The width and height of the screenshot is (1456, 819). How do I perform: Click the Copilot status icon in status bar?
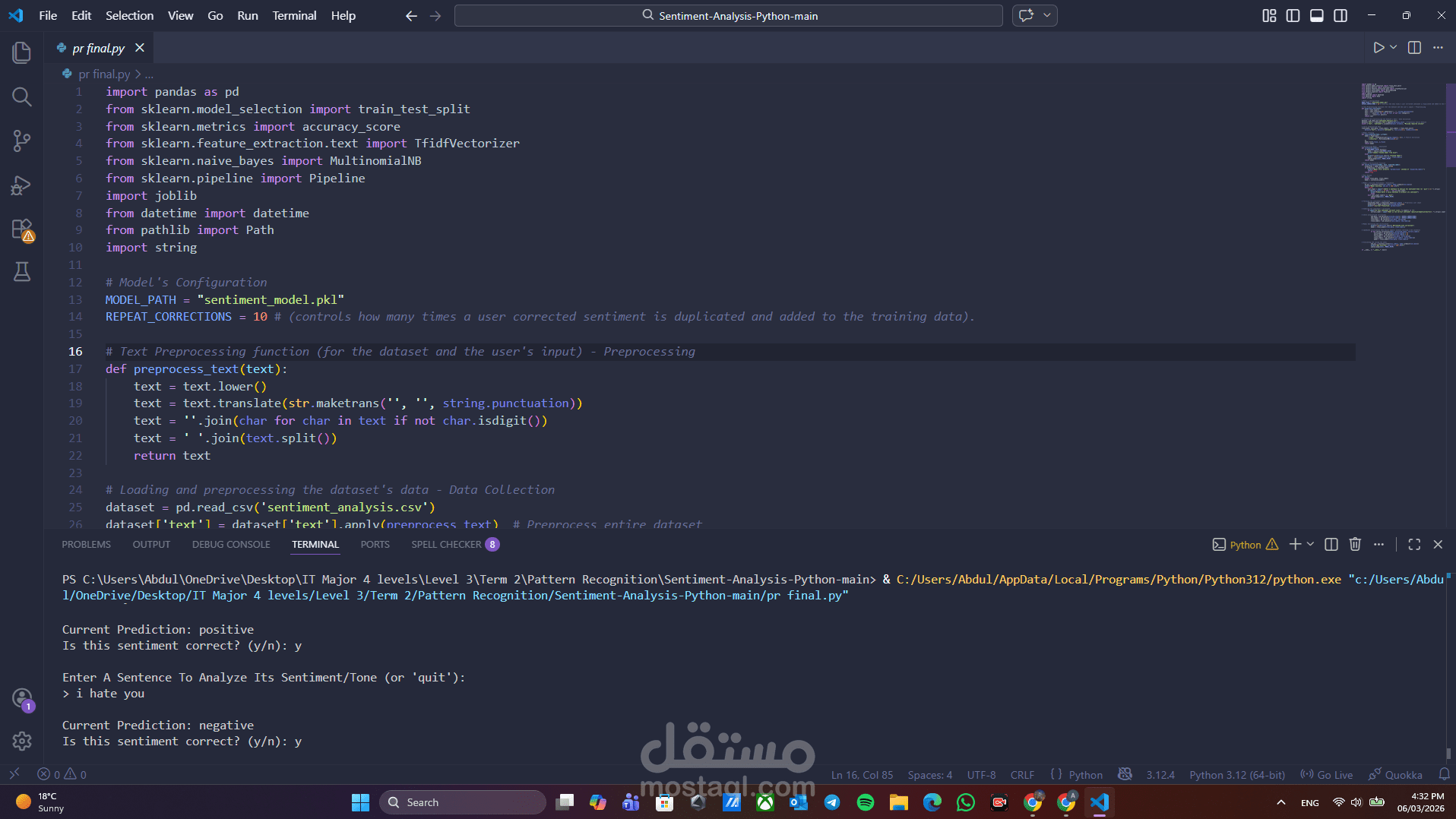pos(1125,774)
